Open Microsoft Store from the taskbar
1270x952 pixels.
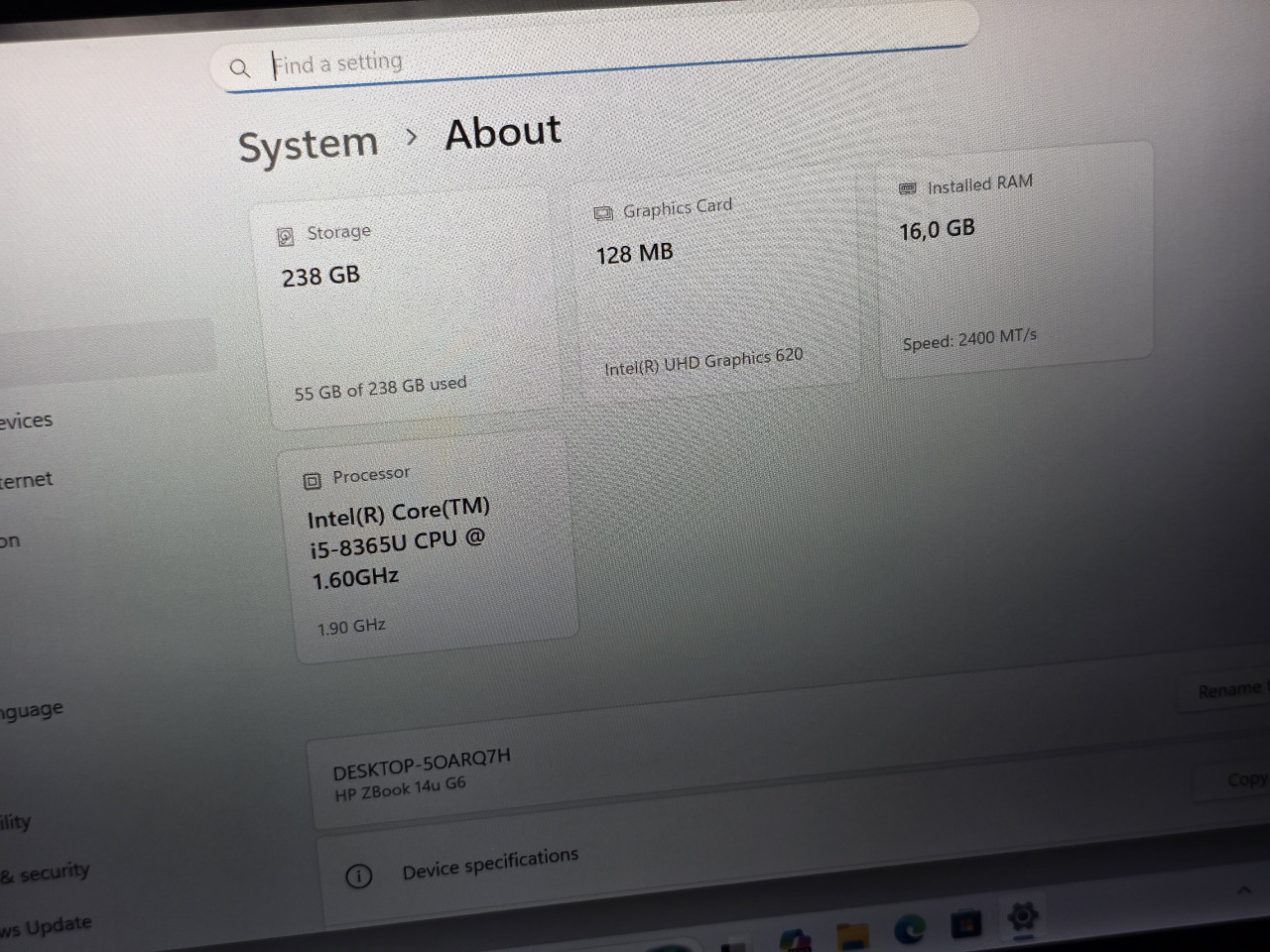[965, 924]
